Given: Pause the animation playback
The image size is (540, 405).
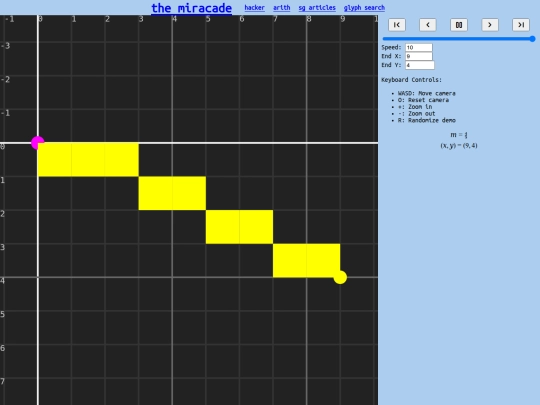Looking at the screenshot, I should (x=459, y=25).
